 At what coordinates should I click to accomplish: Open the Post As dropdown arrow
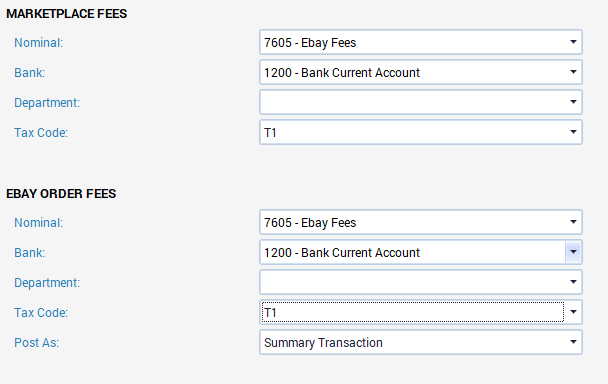(x=573, y=342)
